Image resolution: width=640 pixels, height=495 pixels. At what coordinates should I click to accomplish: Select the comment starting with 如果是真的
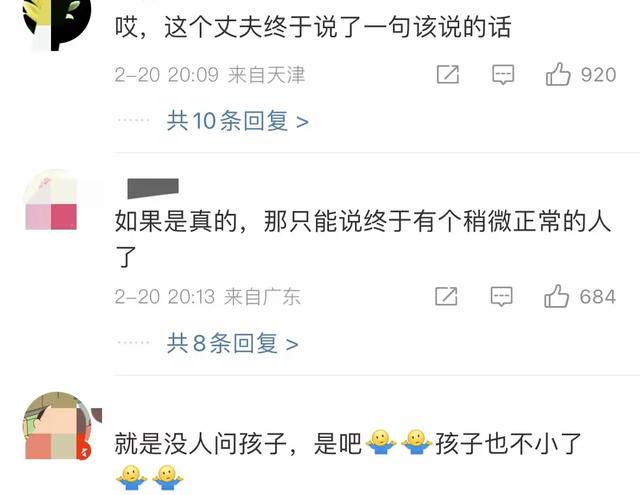click(x=362, y=239)
